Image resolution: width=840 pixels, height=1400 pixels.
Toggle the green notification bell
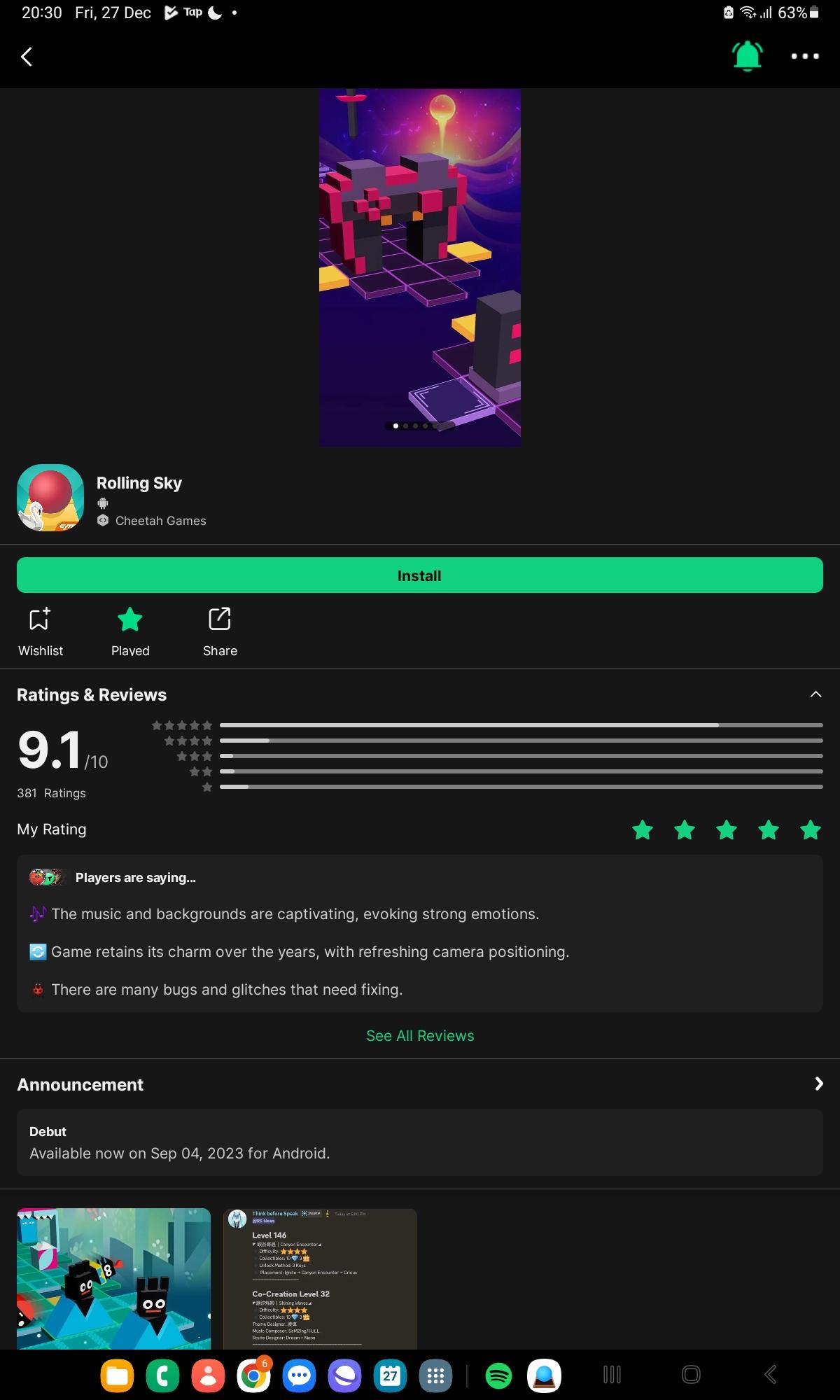pos(747,56)
